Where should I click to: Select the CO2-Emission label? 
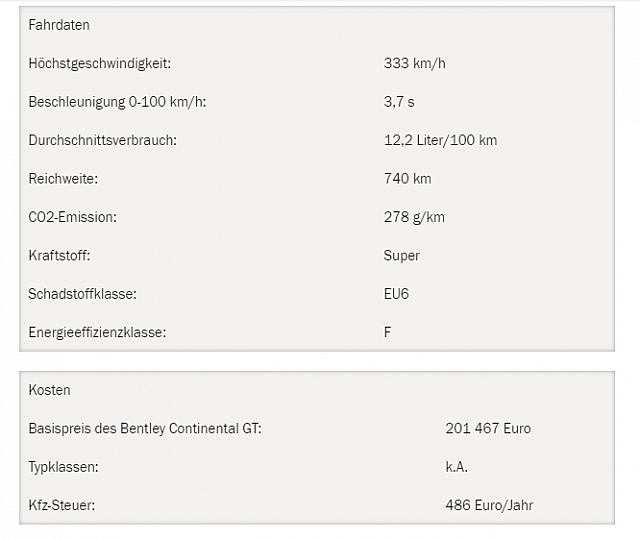pos(72,217)
